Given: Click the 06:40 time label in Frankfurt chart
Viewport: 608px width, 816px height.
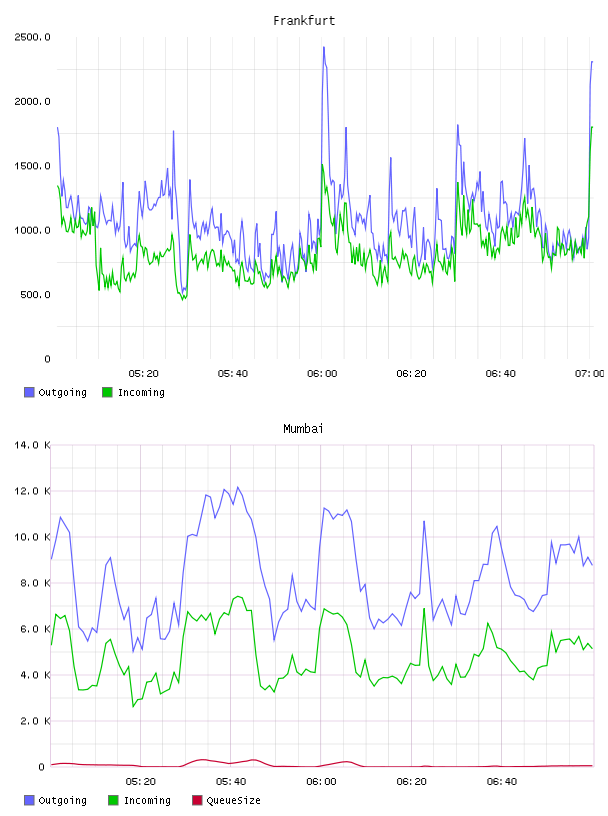Looking at the screenshot, I should (501, 374).
